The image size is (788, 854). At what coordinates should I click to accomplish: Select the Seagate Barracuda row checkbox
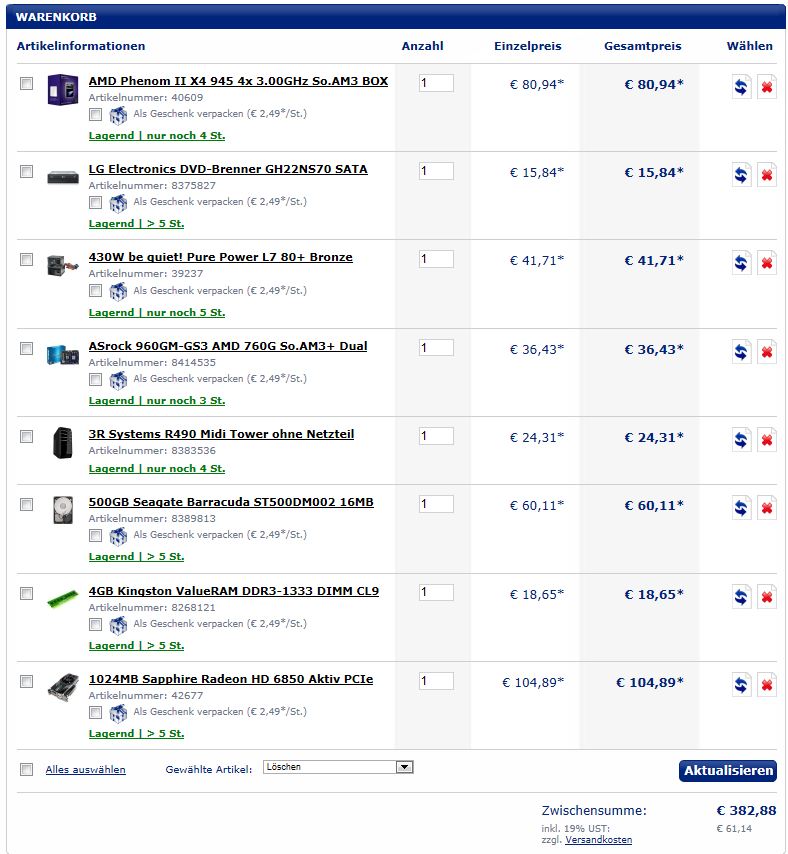point(26,505)
